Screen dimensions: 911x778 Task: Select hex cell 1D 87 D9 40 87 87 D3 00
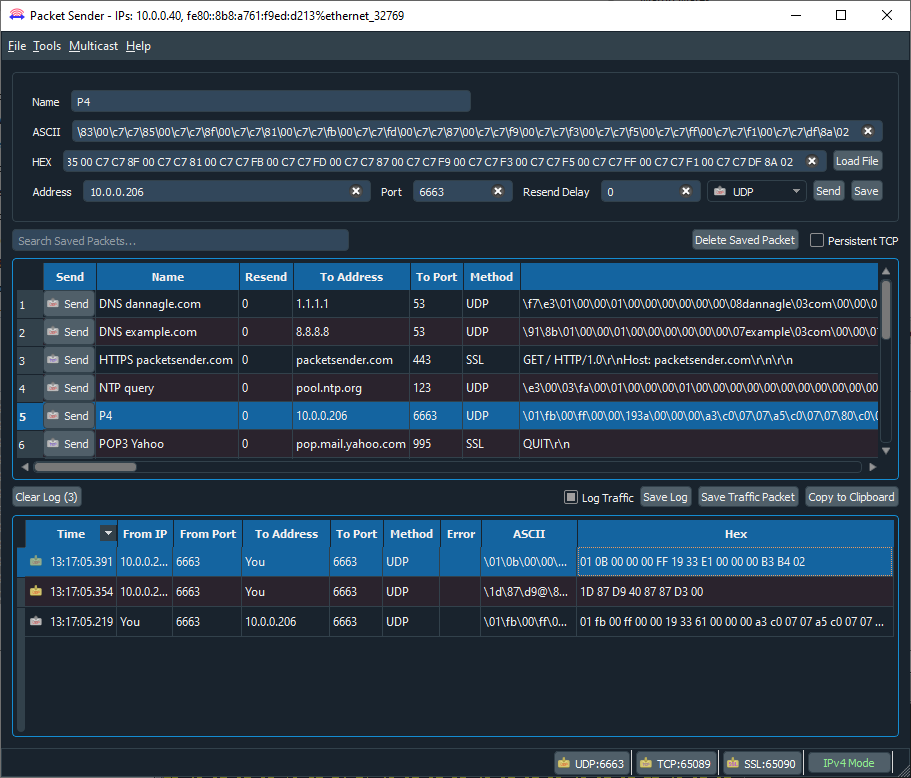(x=736, y=591)
